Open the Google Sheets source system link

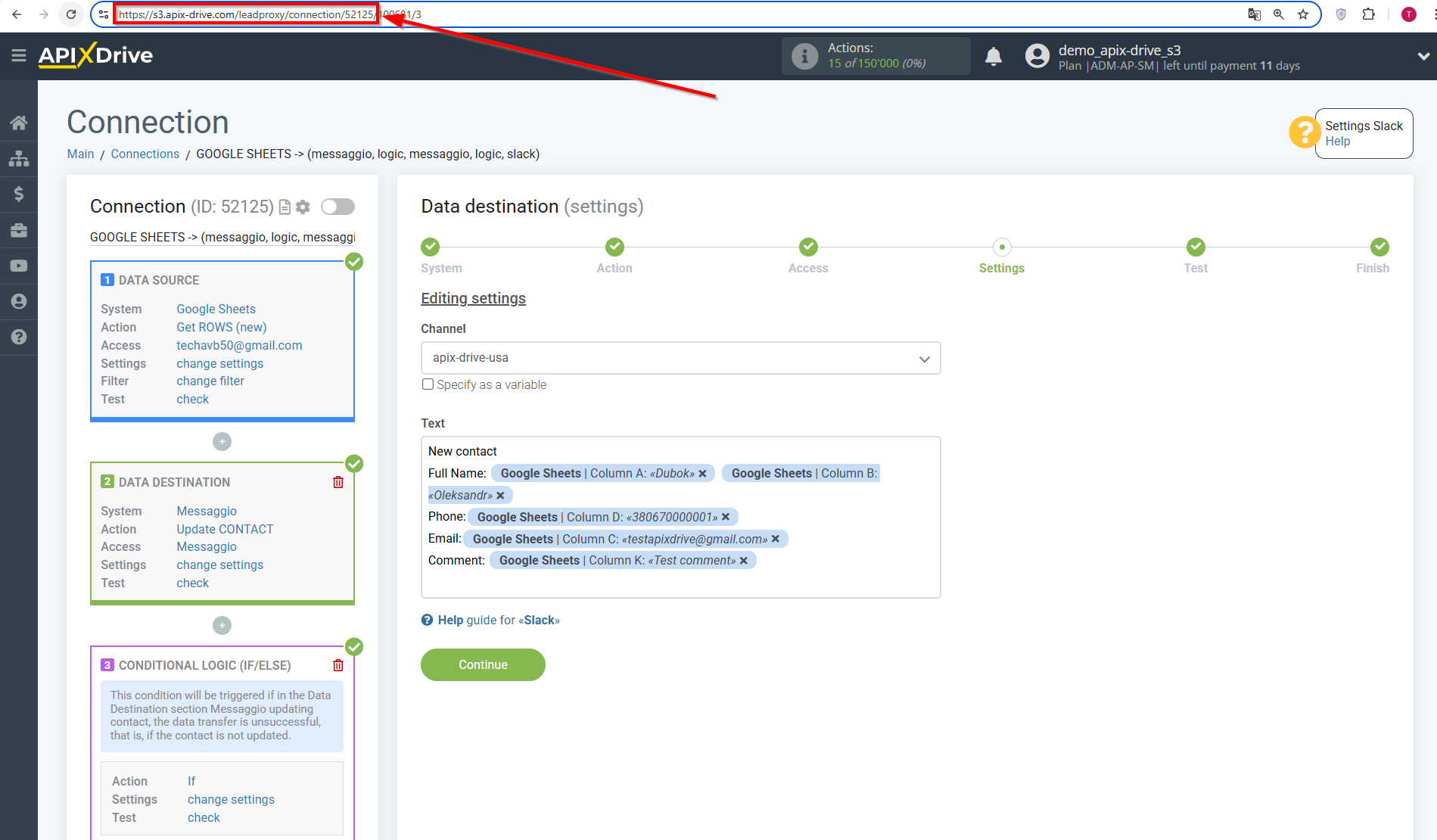tap(216, 309)
